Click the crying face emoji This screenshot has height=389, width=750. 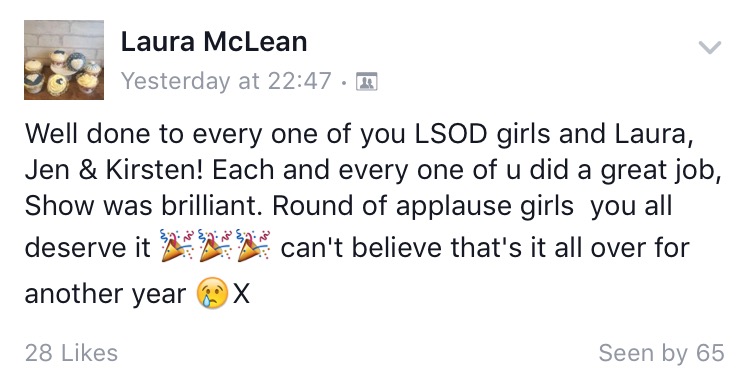(x=212, y=292)
